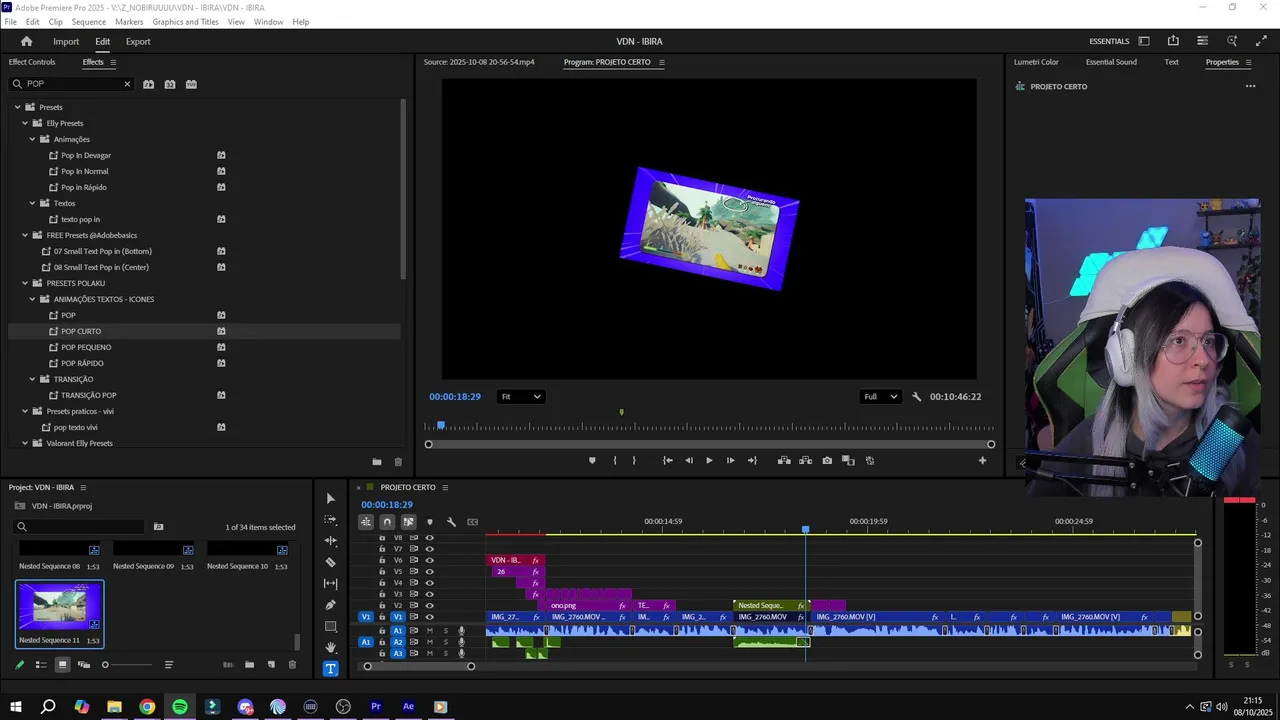This screenshot has width=1280, height=720.
Task: Open Program Monitor settings wrench
Action: tap(916, 397)
